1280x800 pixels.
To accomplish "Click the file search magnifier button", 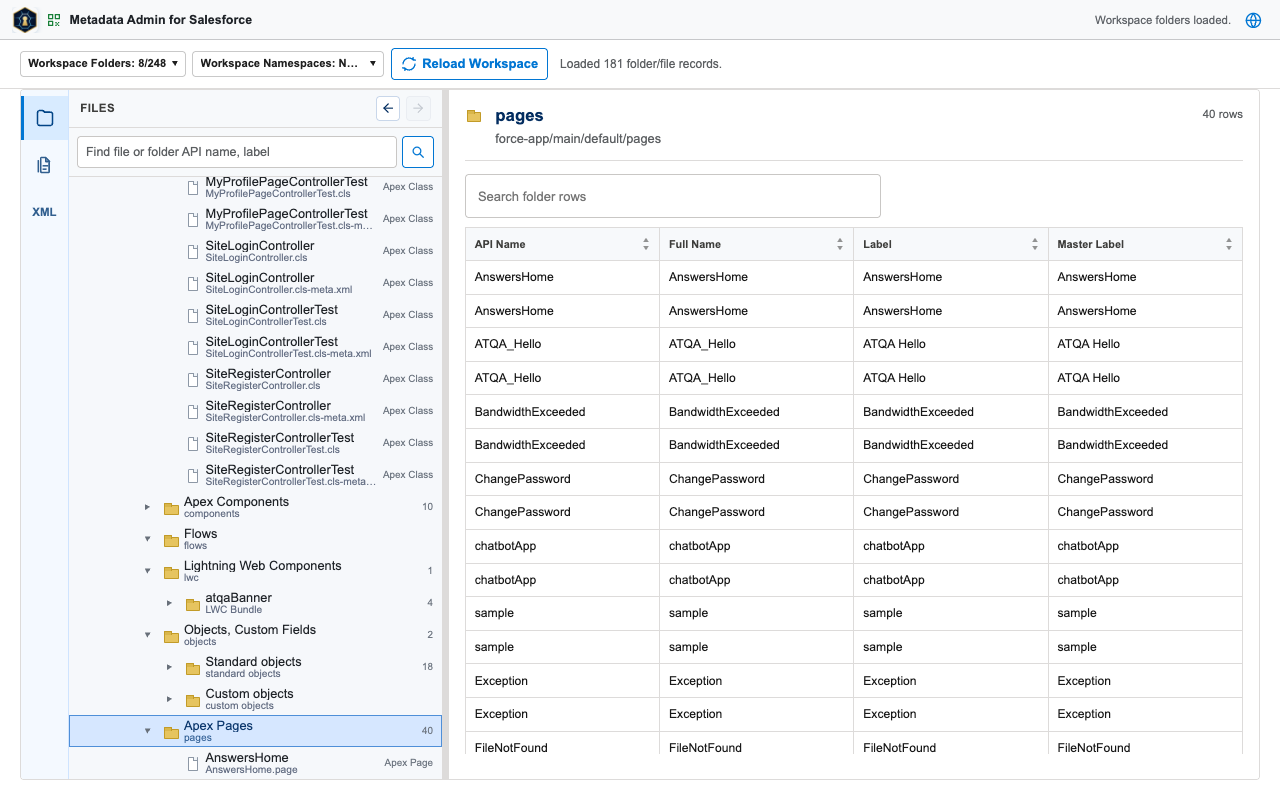I will point(418,152).
